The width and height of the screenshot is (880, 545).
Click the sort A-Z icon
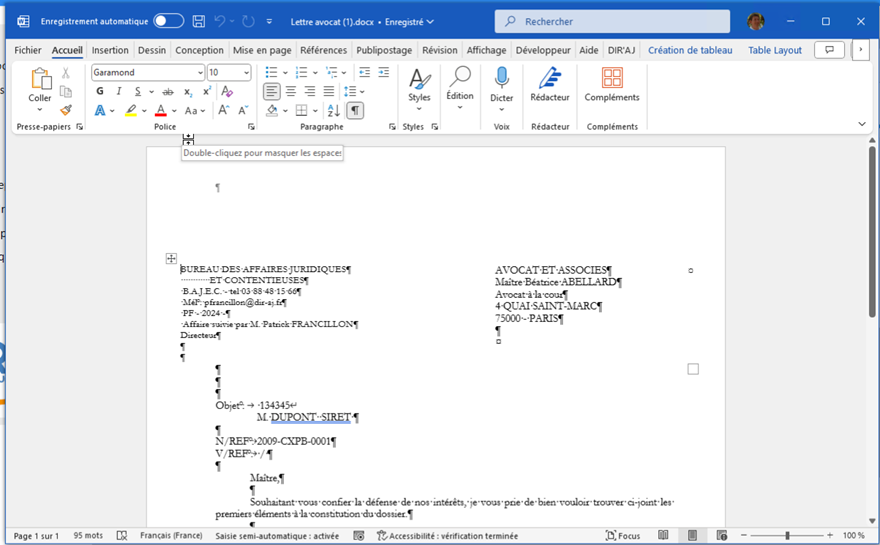[x=333, y=111]
